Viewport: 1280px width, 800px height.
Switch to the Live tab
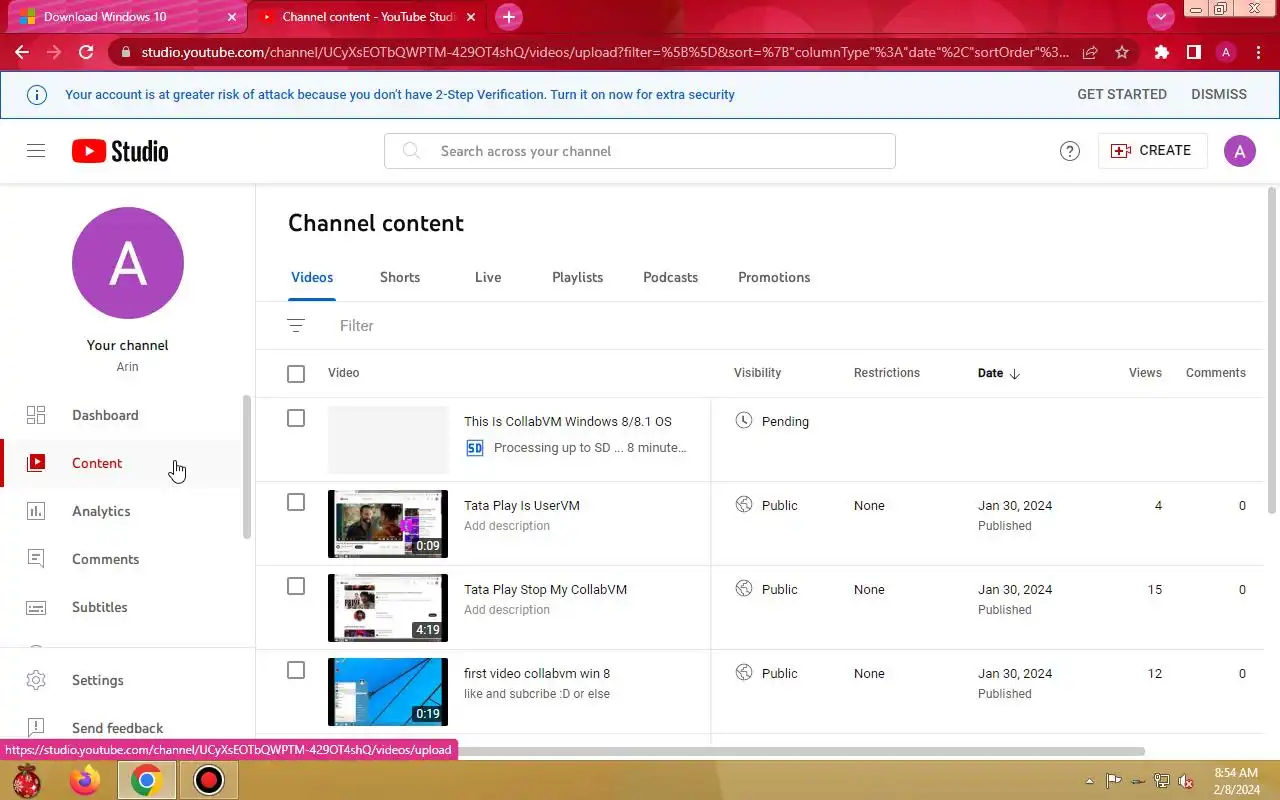click(x=488, y=277)
